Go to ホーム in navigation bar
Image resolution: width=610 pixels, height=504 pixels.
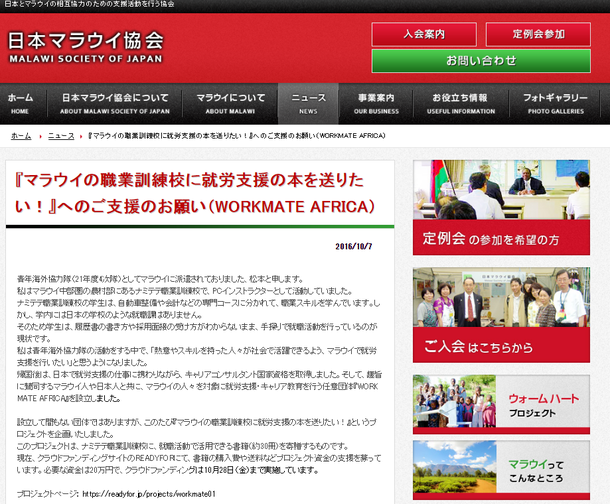[x=20, y=102]
